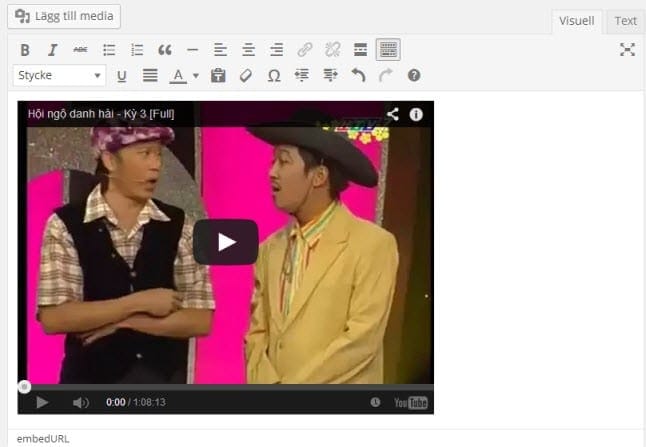The height and width of the screenshot is (447, 646).
Task: Open the Stycke paragraph format dropdown
Action: (x=59, y=75)
